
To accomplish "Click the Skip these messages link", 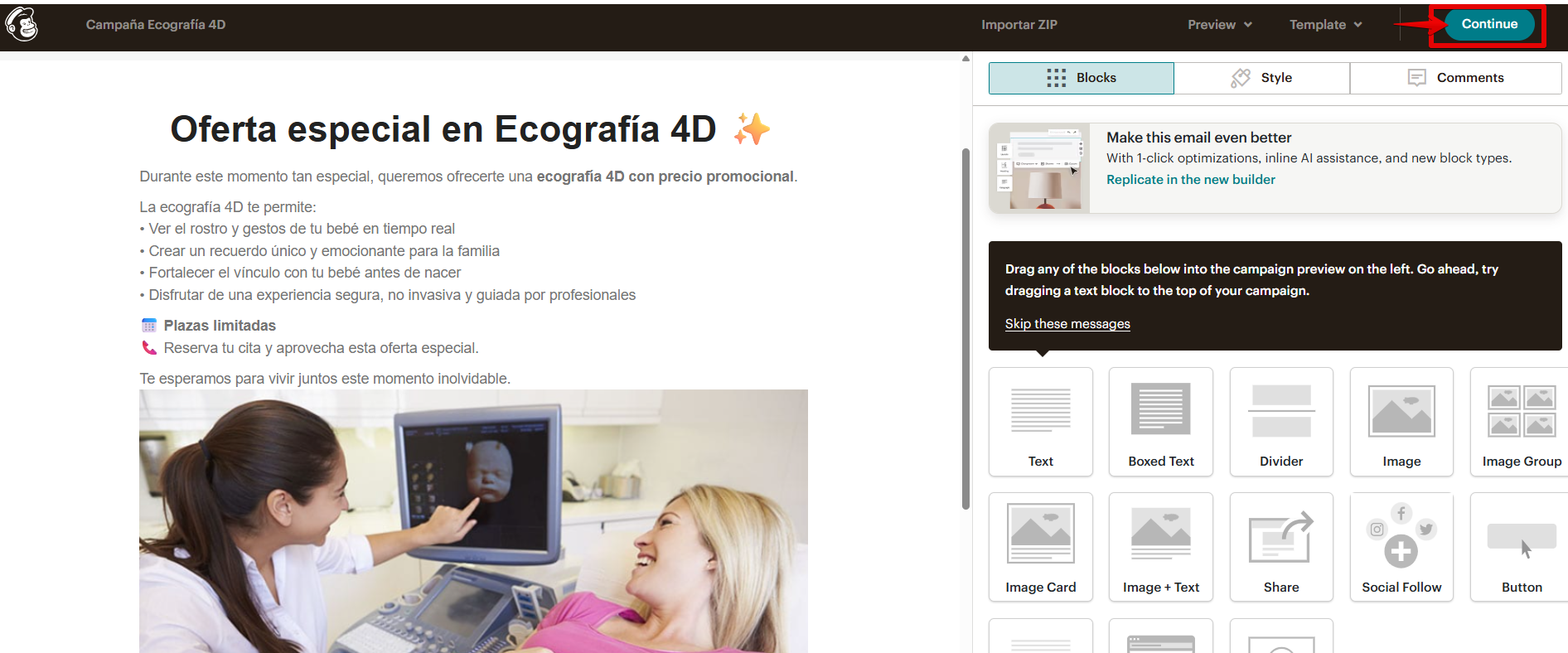I will click(1067, 324).
